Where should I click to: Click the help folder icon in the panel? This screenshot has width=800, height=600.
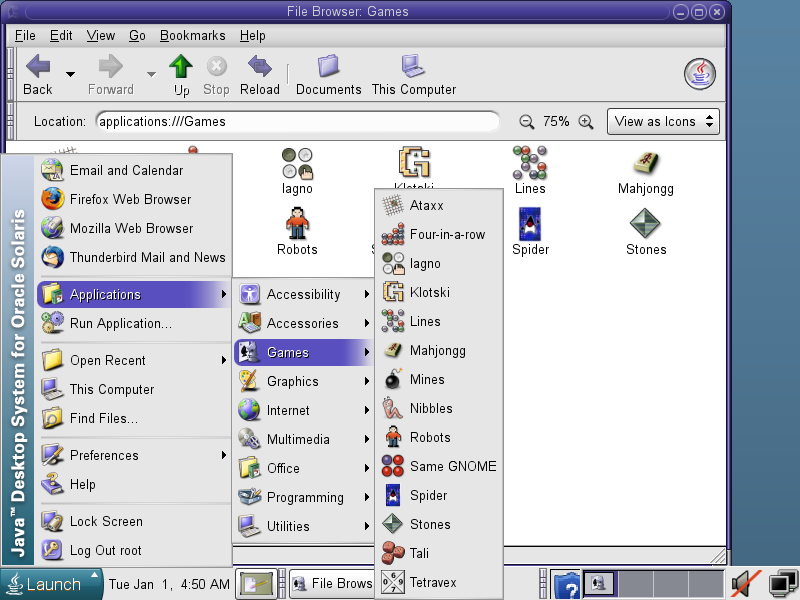pos(566,585)
